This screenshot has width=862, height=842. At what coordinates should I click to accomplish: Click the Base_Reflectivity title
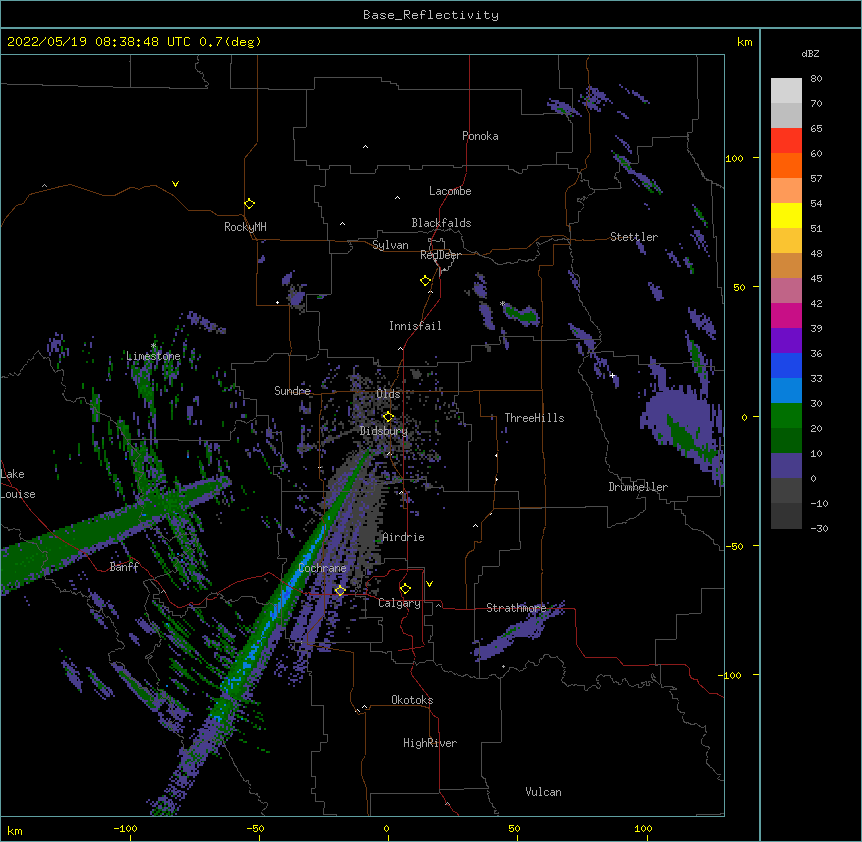click(431, 15)
